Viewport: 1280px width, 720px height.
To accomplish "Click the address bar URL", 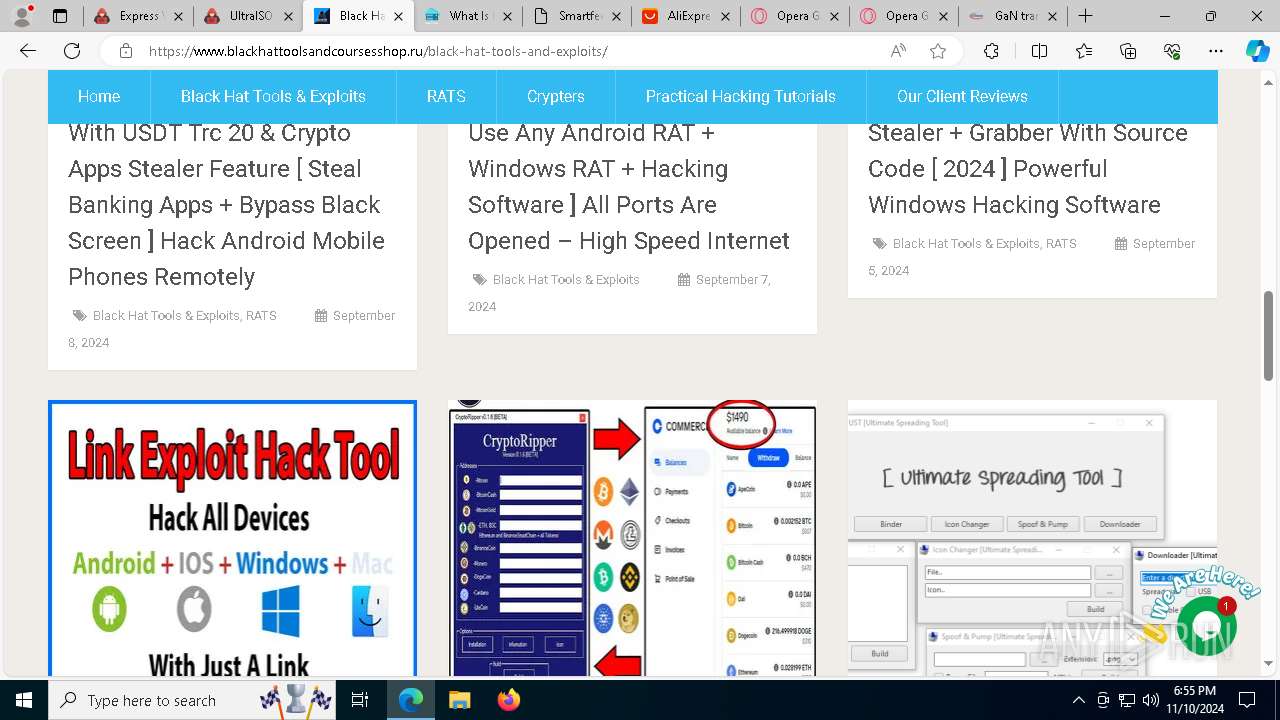I will pyautogui.click(x=378, y=51).
